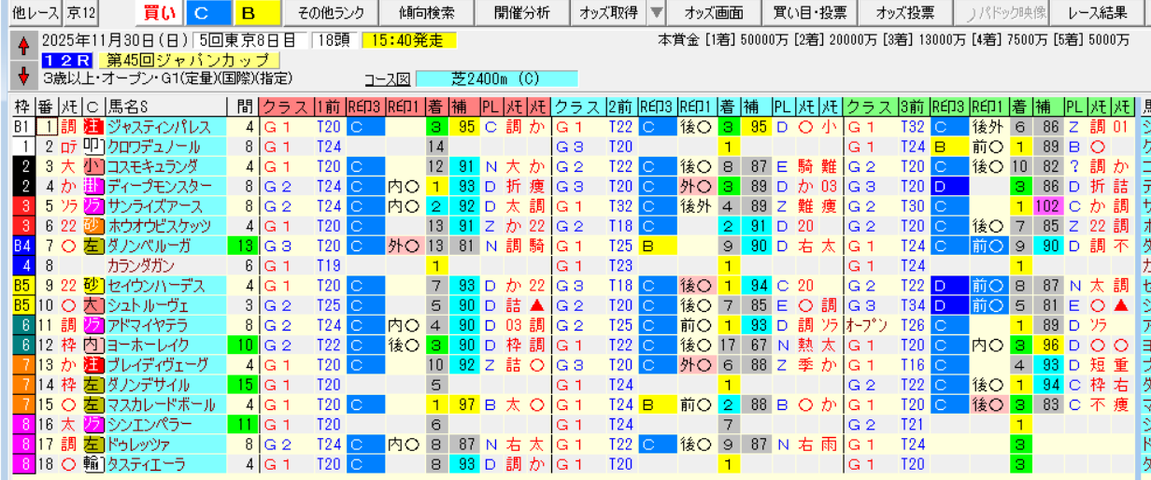Toggle the yellow B rank button
1151x480 pixels.
(x=256, y=12)
